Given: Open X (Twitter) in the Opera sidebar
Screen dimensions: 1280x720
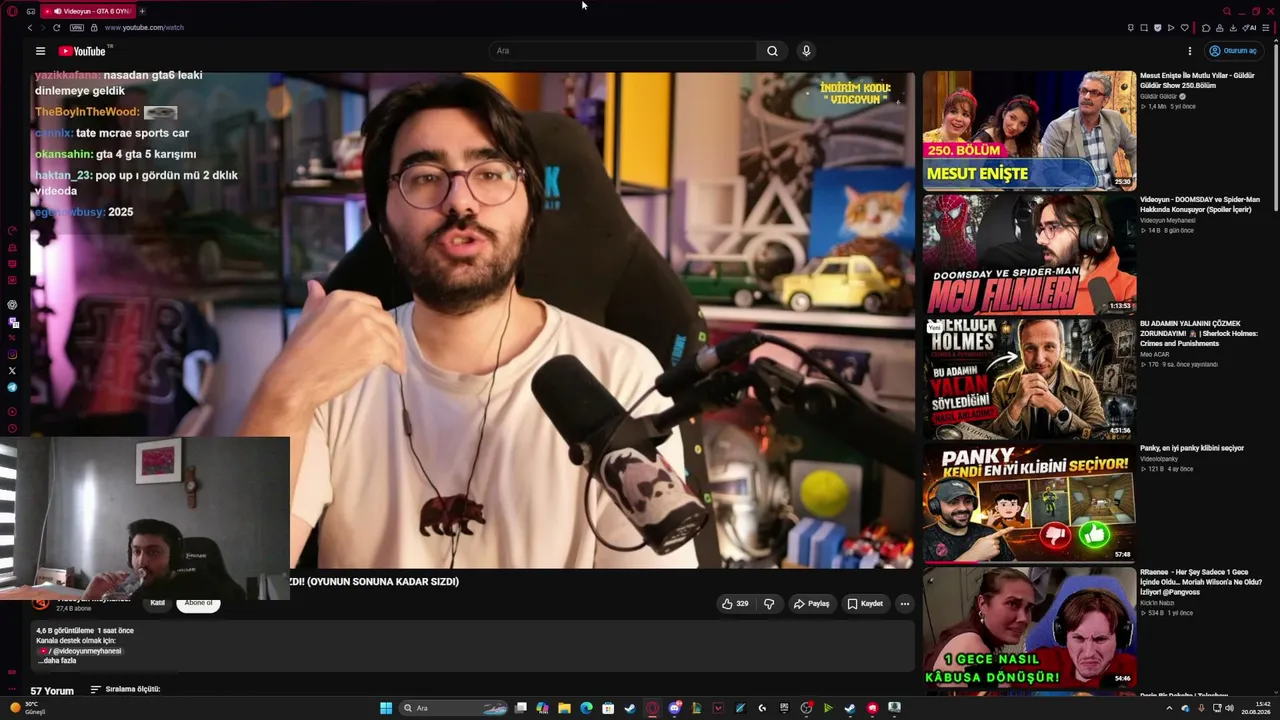Looking at the screenshot, I should coord(12,371).
